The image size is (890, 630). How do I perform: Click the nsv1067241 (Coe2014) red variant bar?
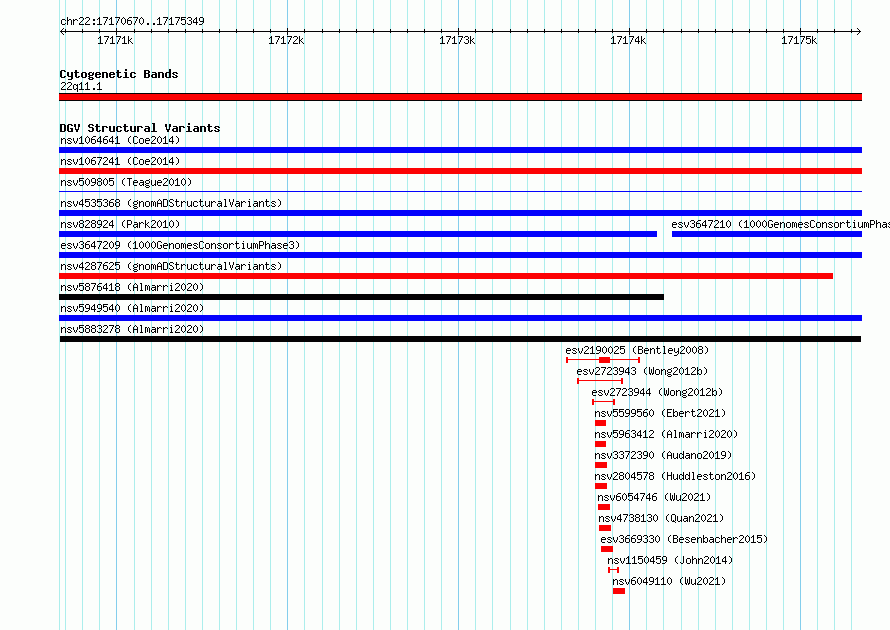pyautogui.click(x=460, y=171)
